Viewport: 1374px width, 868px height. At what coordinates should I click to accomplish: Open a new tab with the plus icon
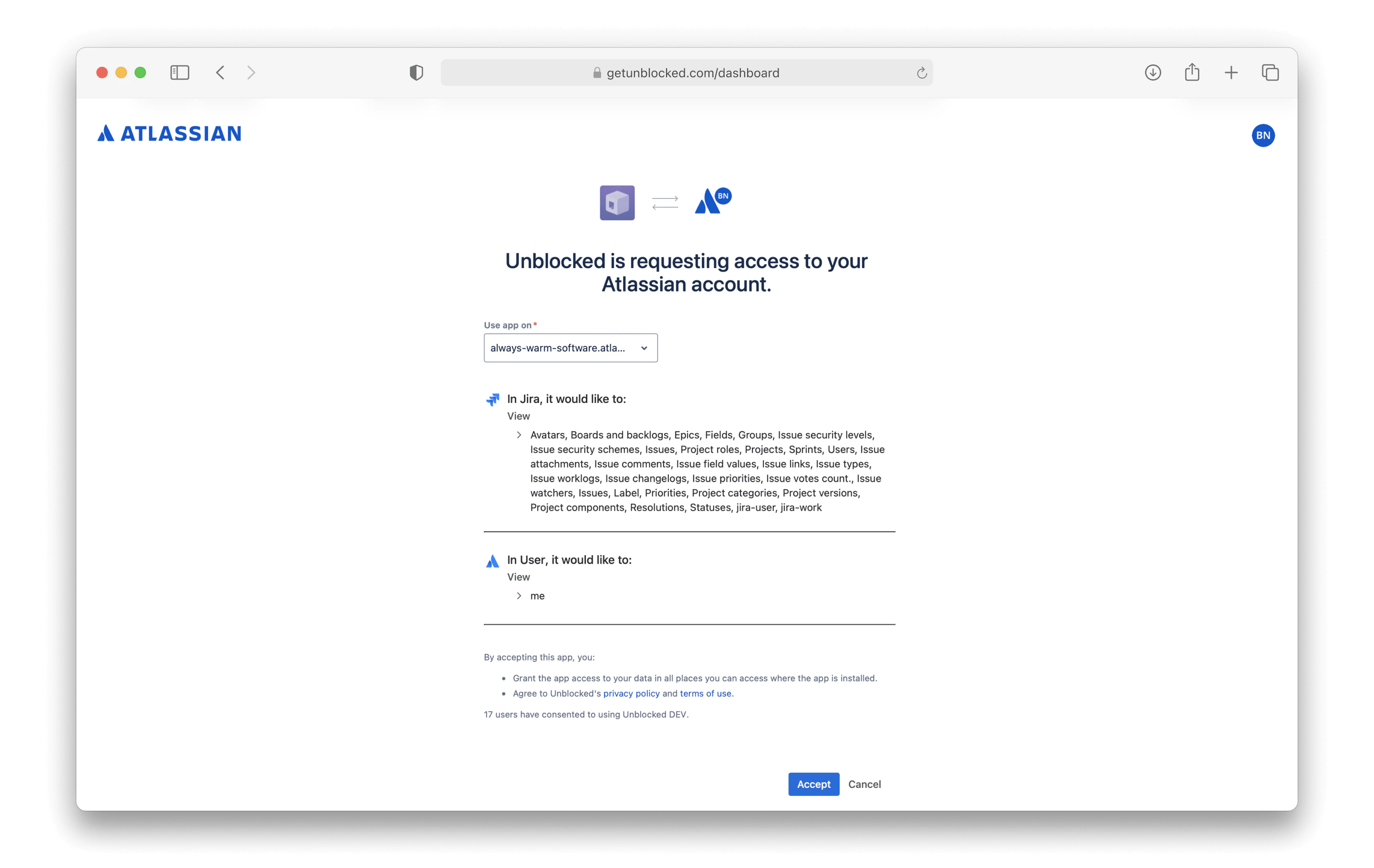[1231, 72]
